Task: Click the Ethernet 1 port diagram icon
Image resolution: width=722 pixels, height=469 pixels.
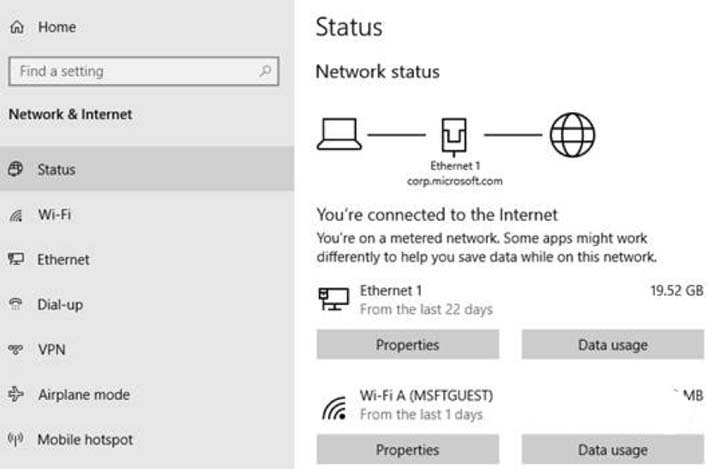Action: 455,134
